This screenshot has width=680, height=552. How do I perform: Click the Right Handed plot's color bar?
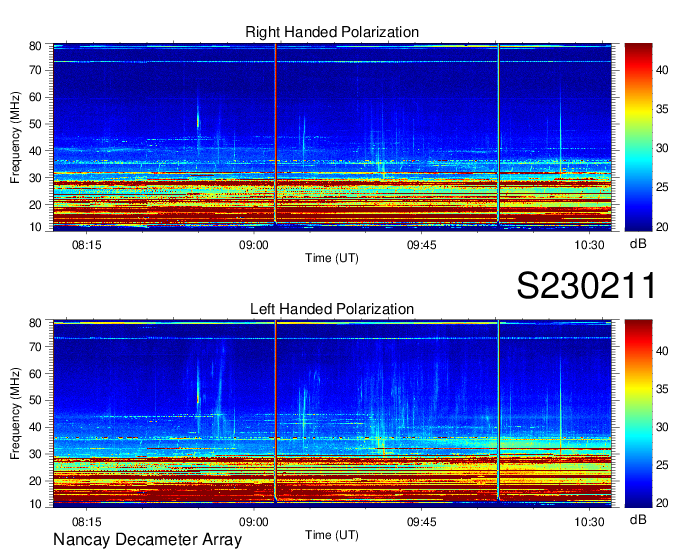638,137
